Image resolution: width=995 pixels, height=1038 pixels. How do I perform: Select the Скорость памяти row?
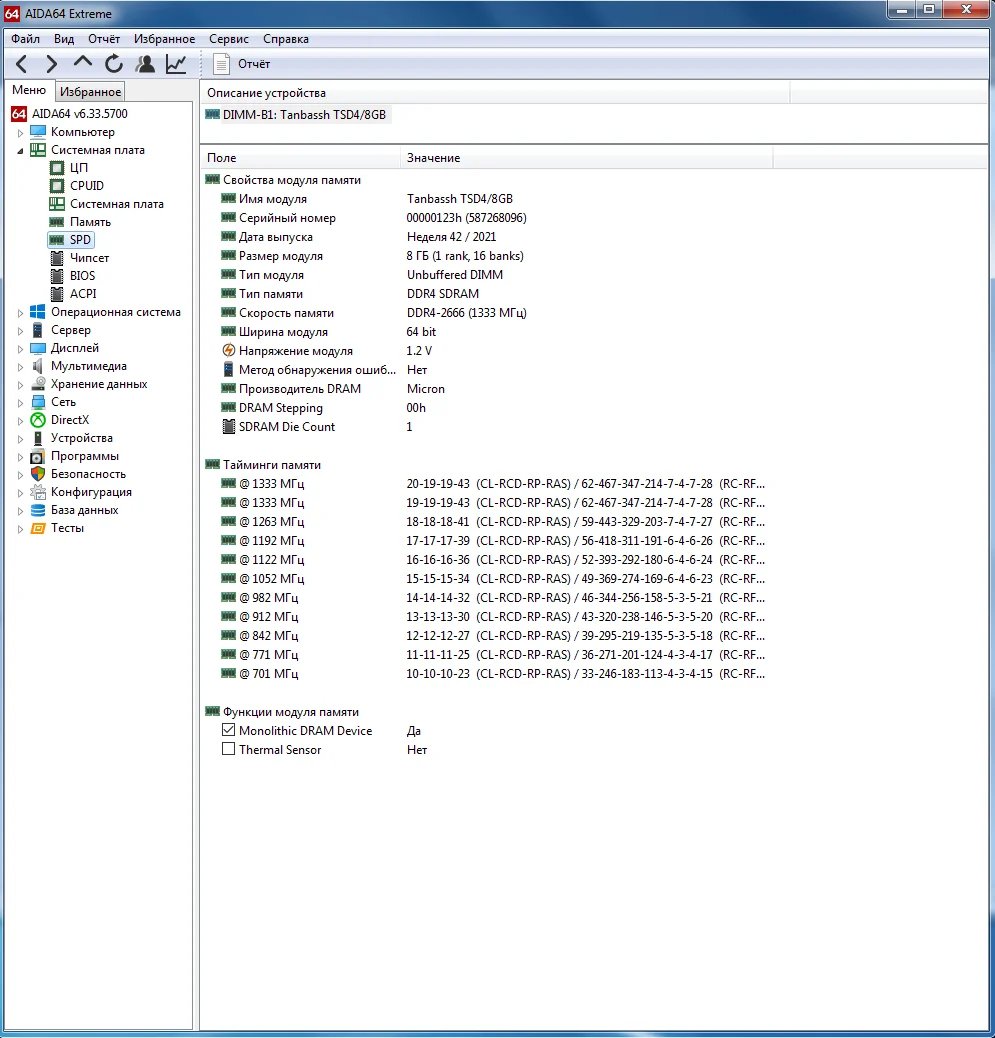click(x=487, y=312)
